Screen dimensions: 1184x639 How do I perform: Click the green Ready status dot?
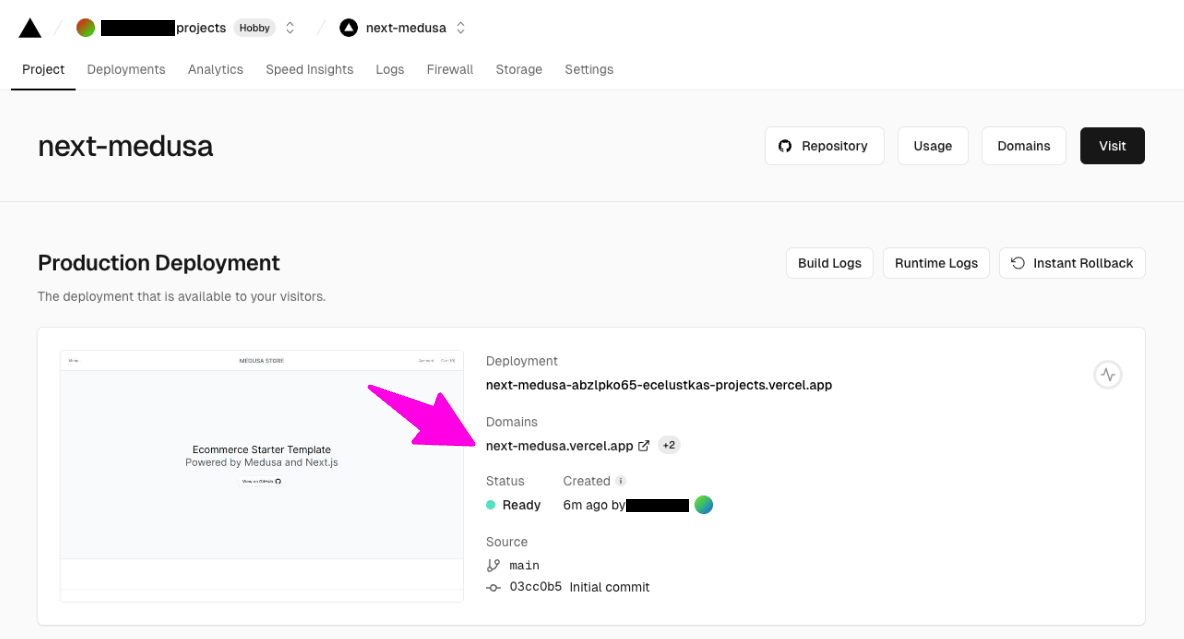pyautogui.click(x=491, y=505)
